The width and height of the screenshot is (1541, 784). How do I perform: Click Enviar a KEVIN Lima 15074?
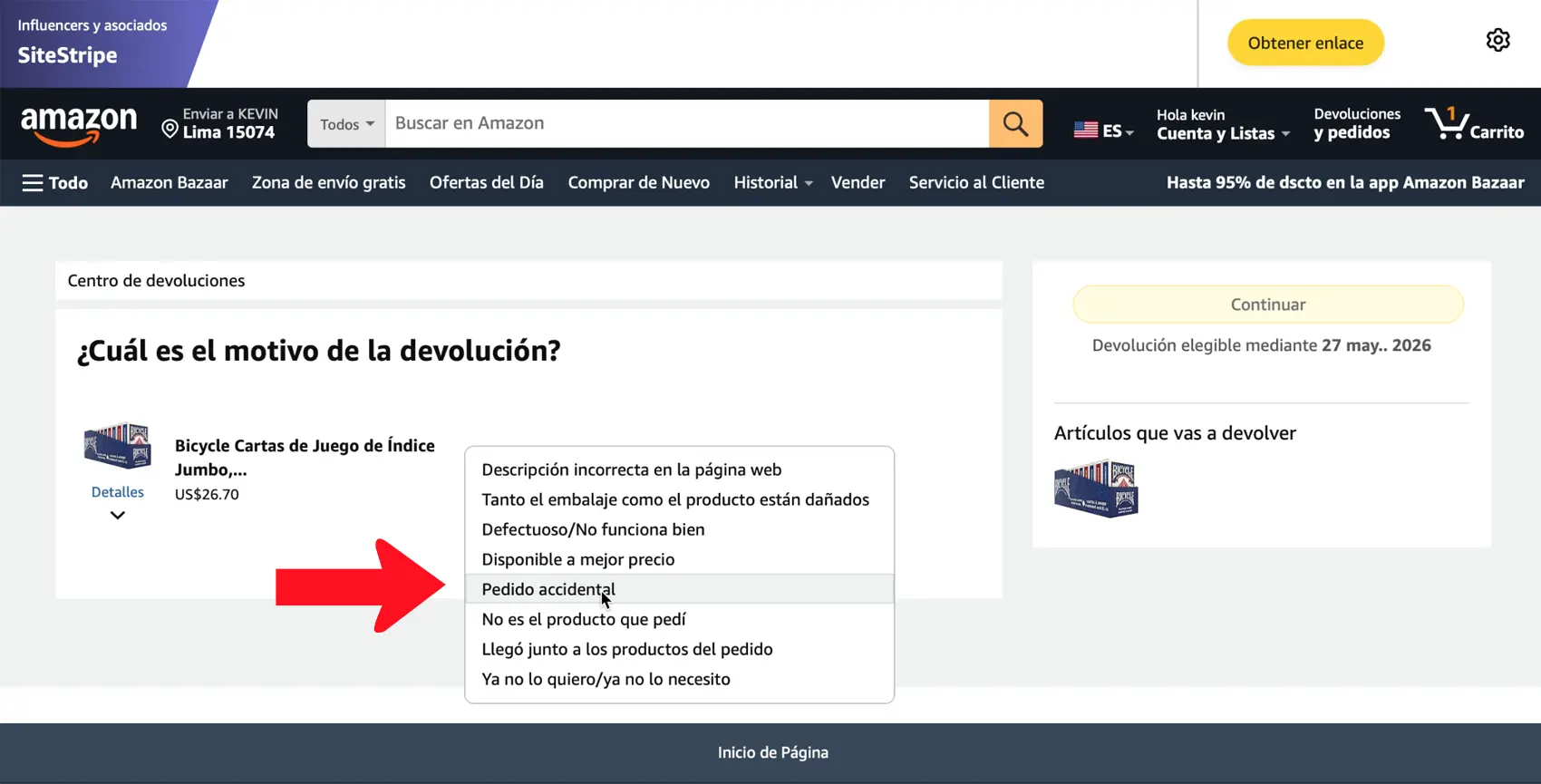[x=219, y=124]
